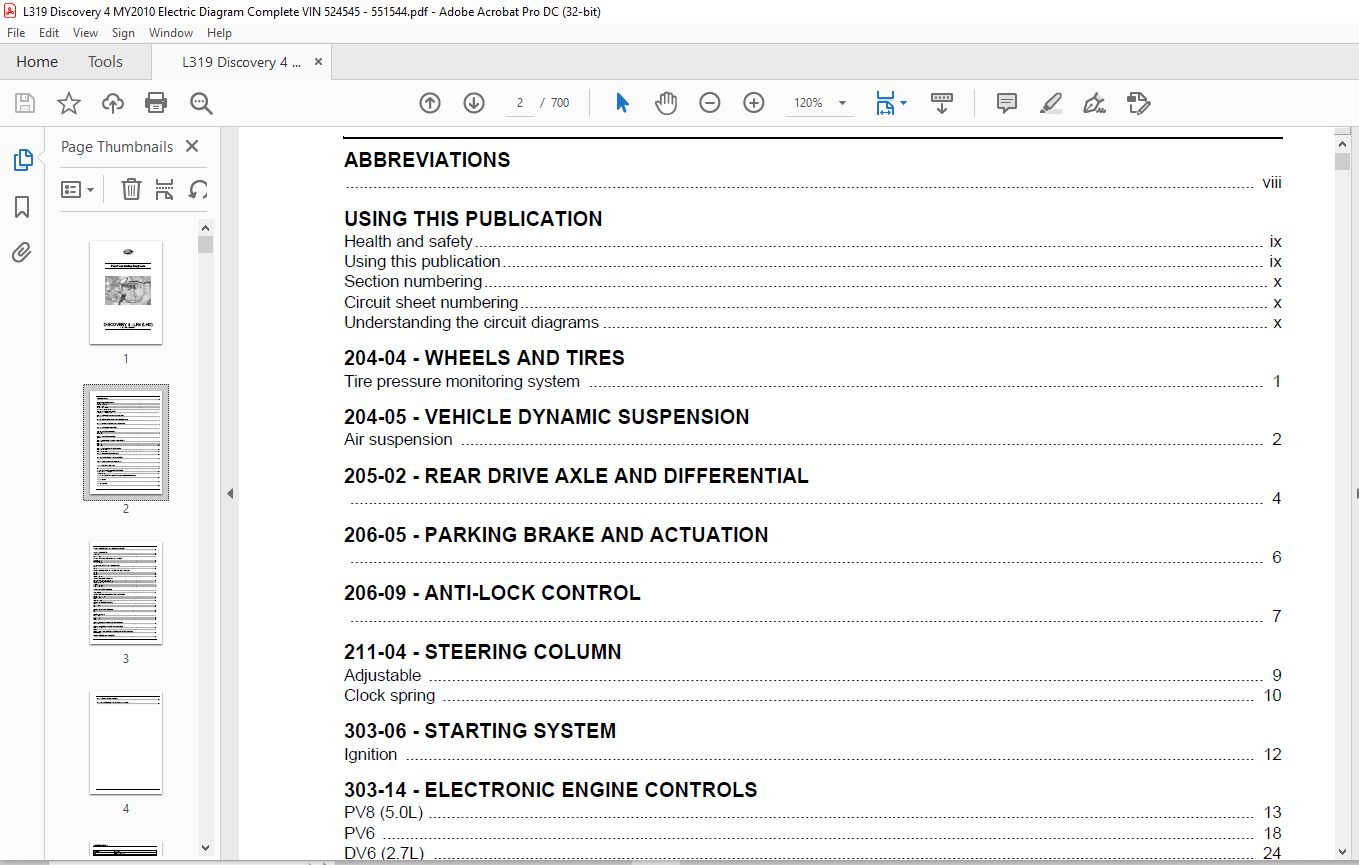
Task: Click the Health and safety contents entry
Action: 813,241
